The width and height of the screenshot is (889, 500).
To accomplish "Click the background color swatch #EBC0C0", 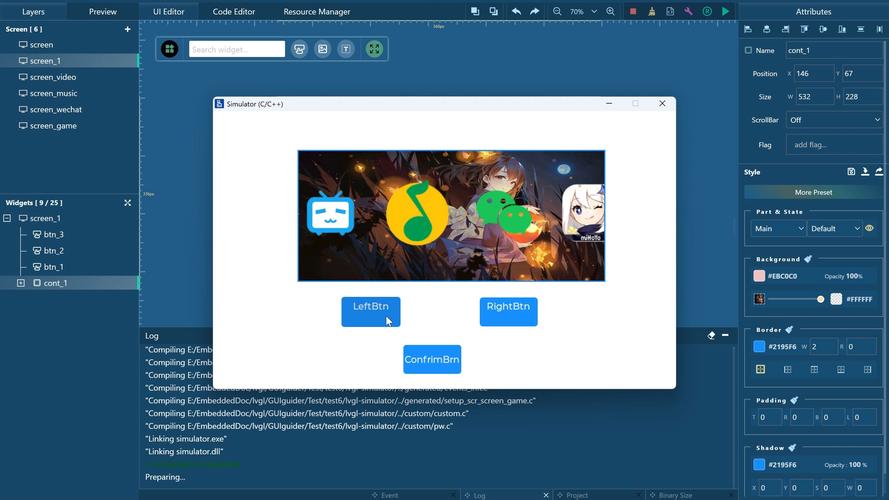I will (x=759, y=276).
